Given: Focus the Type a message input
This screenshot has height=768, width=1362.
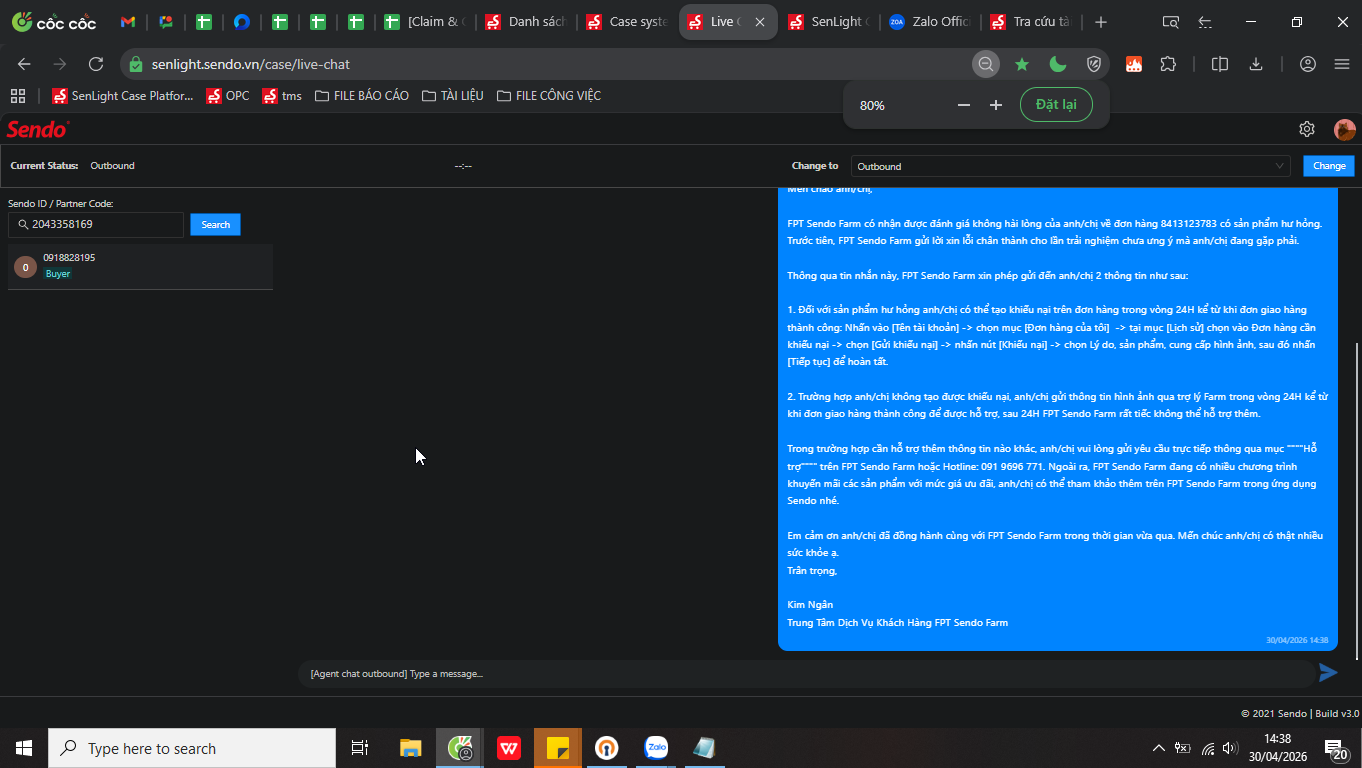Looking at the screenshot, I should pyautogui.click(x=805, y=674).
